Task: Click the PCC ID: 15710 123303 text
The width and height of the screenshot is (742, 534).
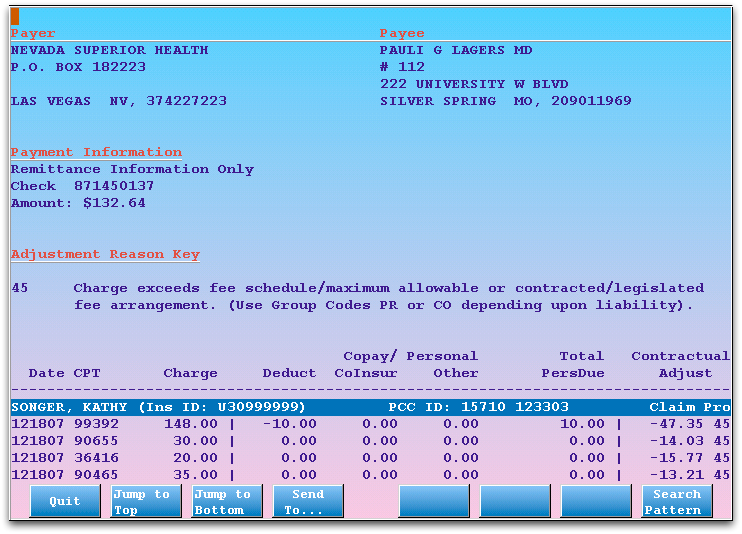Action: click(x=478, y=407)
